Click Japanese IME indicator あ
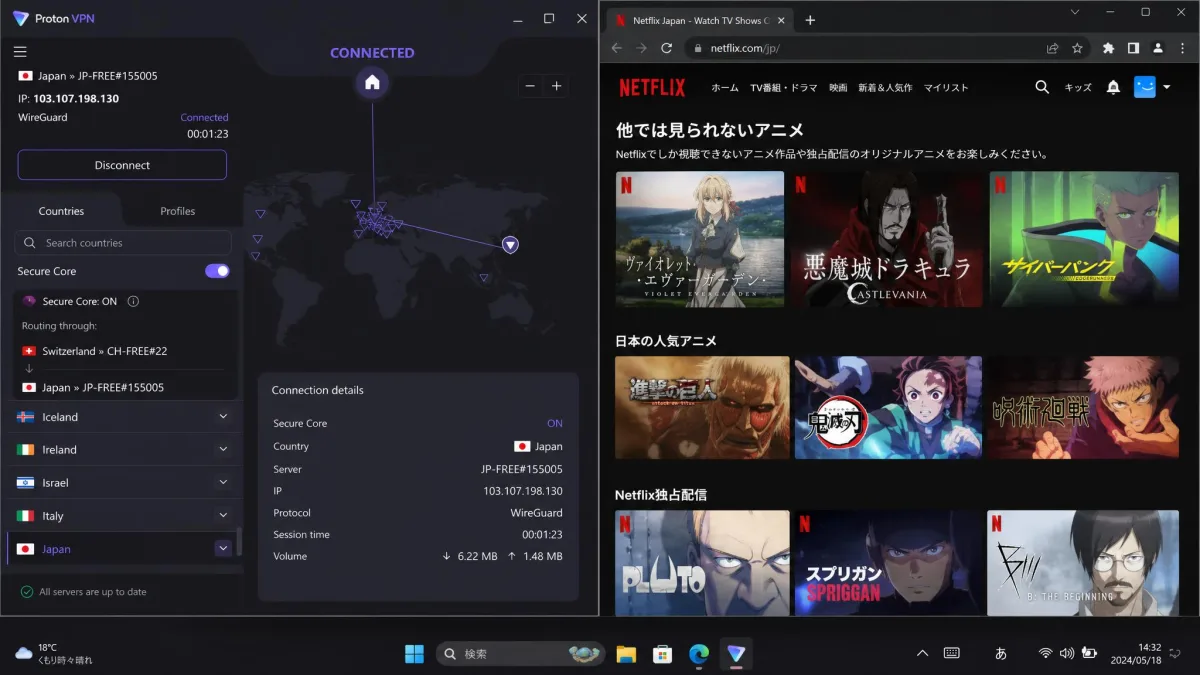This screenshot has height=675, width=1200. tap(1001, 653)
